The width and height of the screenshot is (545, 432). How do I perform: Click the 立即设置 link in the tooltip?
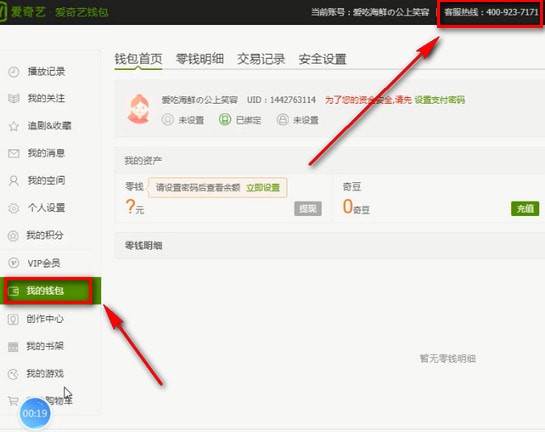click(x=263, y=188)
